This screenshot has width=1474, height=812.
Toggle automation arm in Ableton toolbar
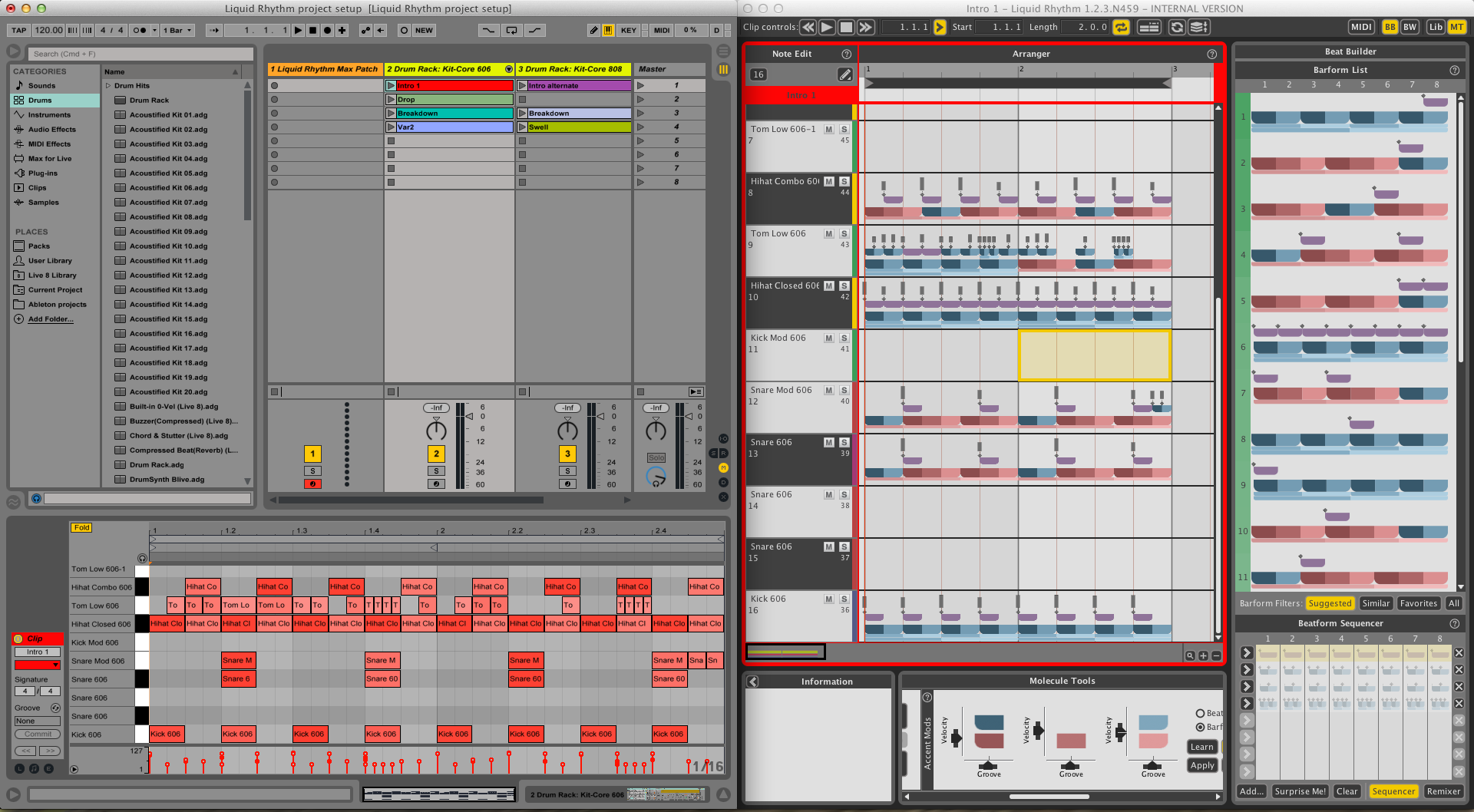pos(365,30)
